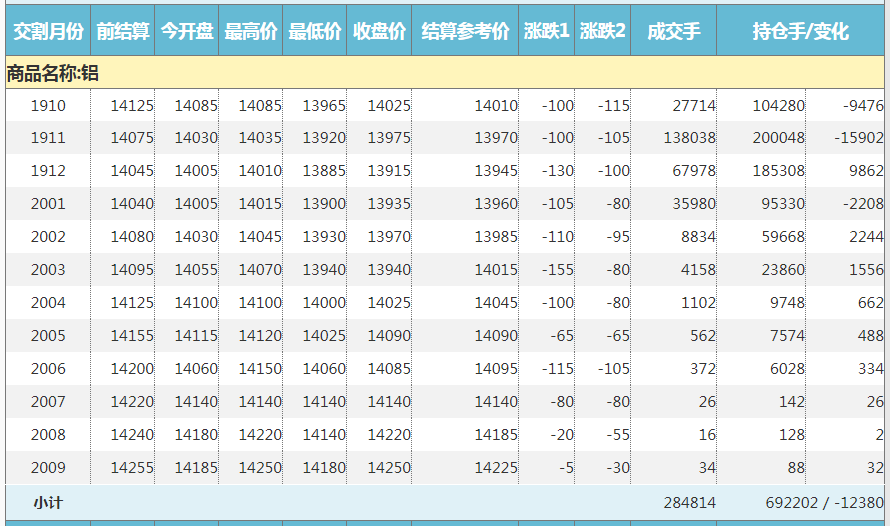The width and height of the screenshot is (890, 526).
Task: Select the 涨跌1 column header
Action: 546,32
